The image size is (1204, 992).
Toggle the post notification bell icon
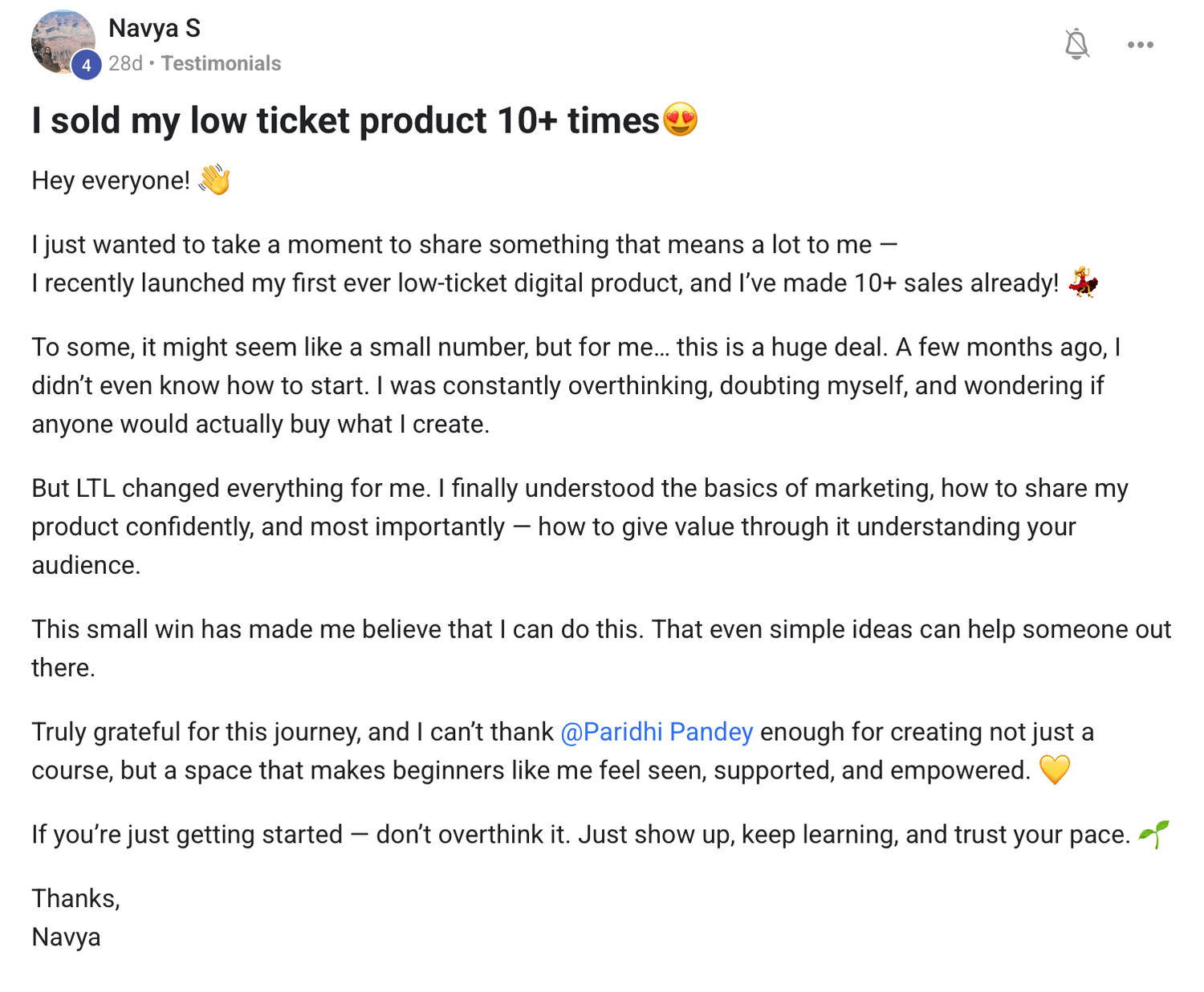point(1076,44)
